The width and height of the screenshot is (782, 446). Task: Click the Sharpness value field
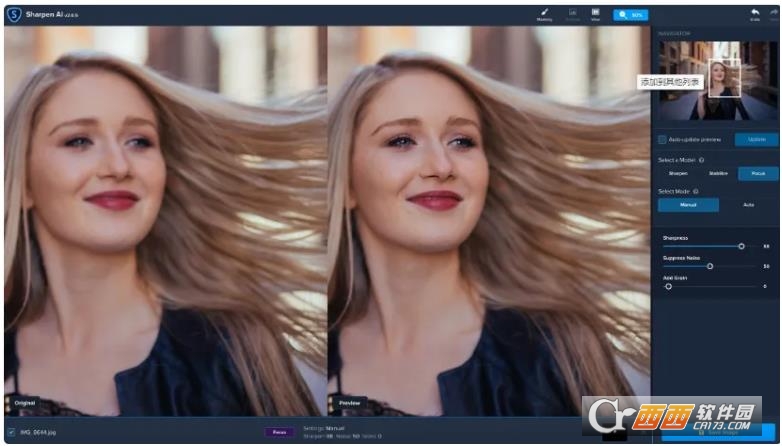[x=766, y=246]
